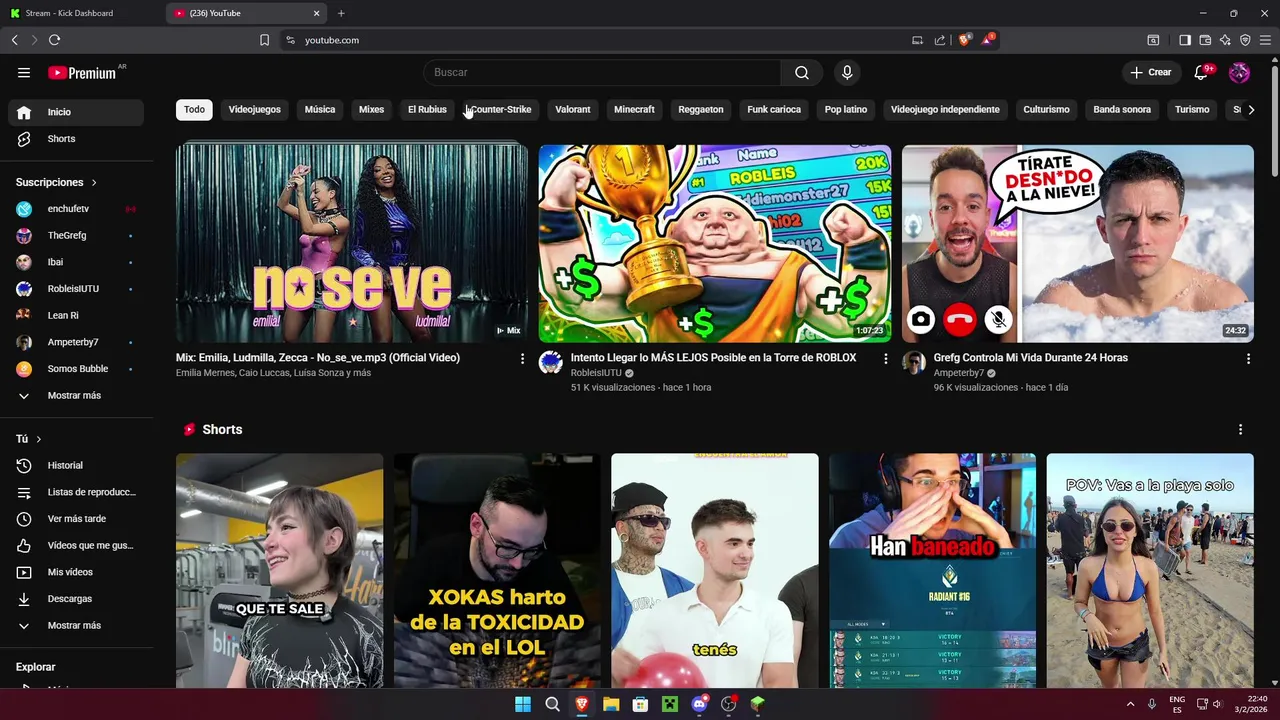The width and height of the screenshot is (1280, 720).
Task: Open Mis vídeos in the sidebar
Action: click(x=76, y=572)
